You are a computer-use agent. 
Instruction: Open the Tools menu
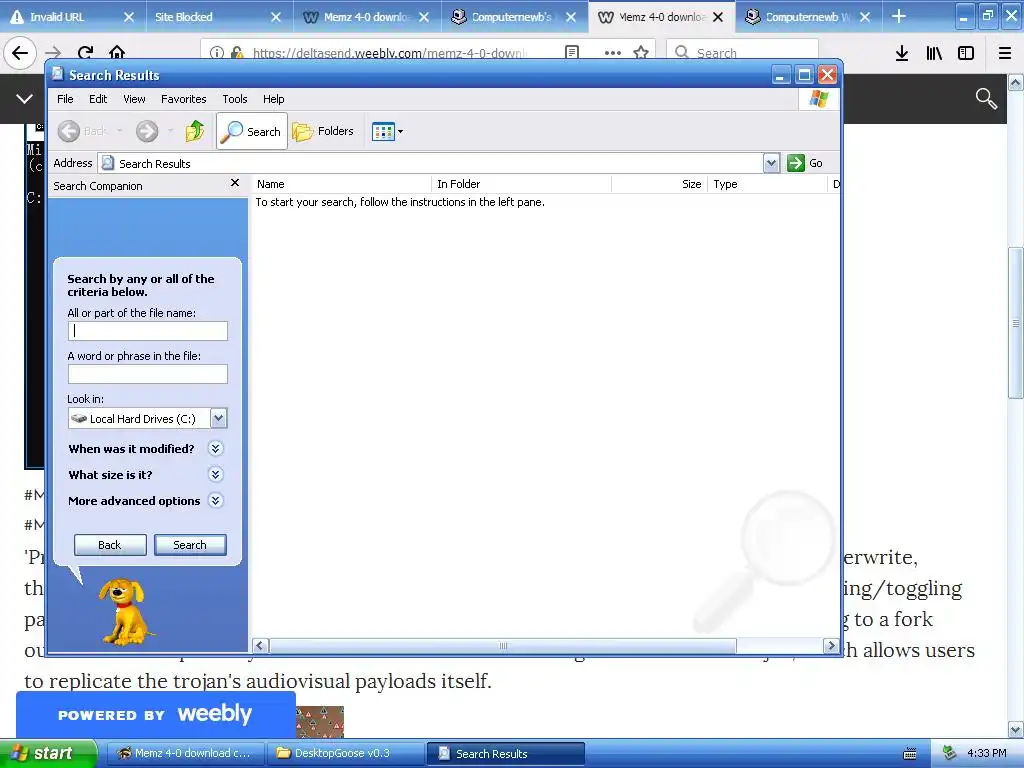[234, 99]
